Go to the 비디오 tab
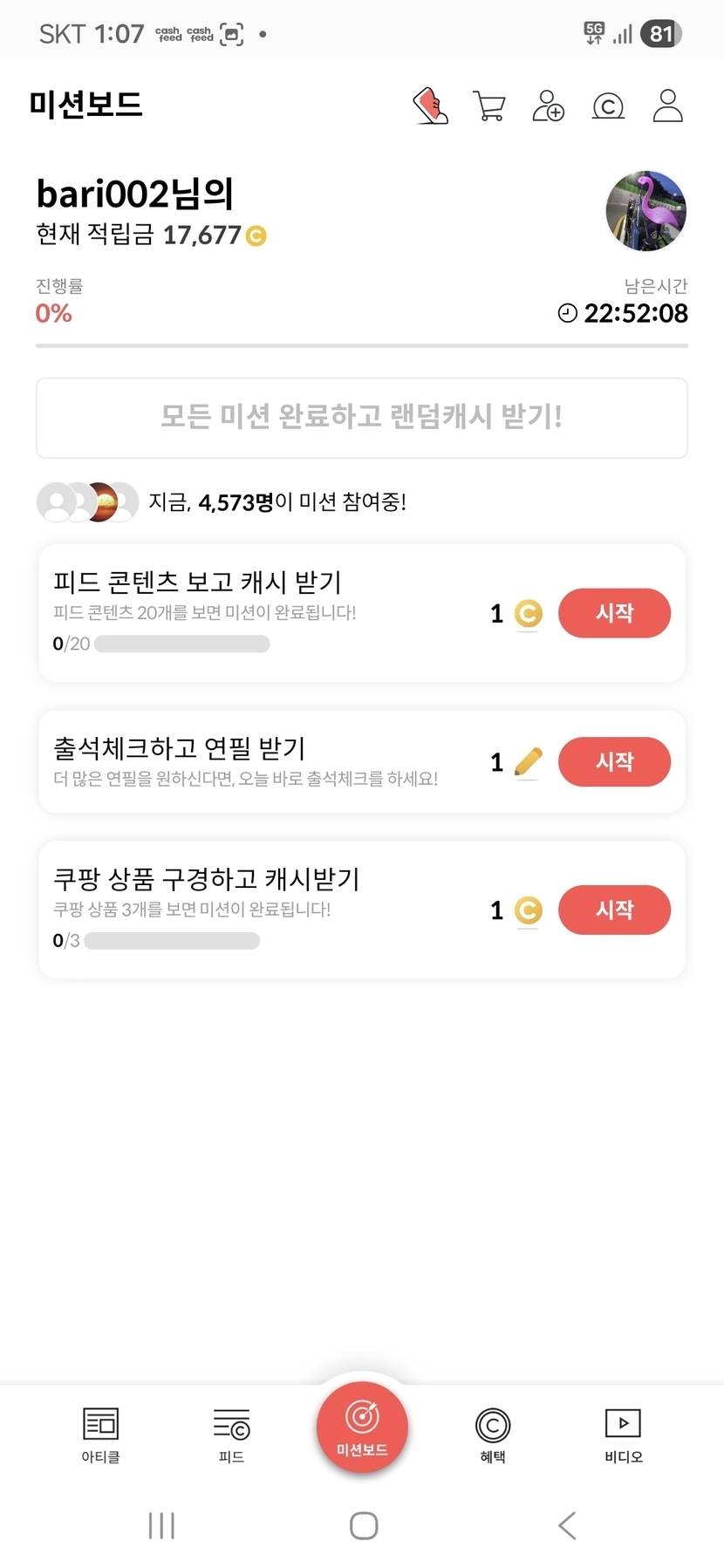Image resolution: width=724 pixels, height=1568 pixels. click(x=623, y=1435)
